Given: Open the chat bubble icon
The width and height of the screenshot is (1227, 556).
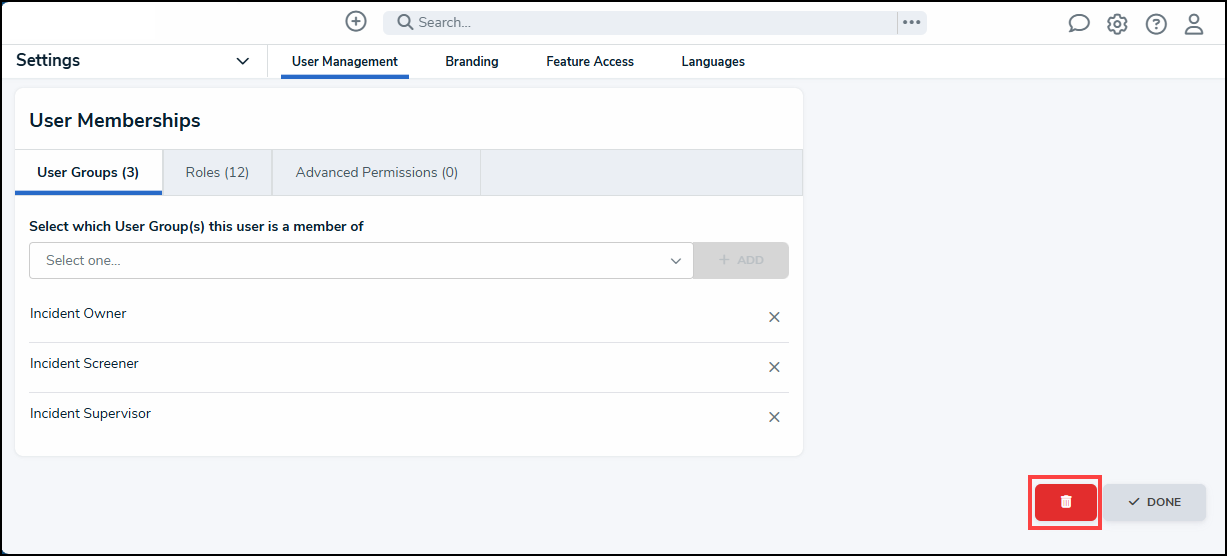Looking at the screenshot, I should pyautogui.click(x=1078, y=24).
